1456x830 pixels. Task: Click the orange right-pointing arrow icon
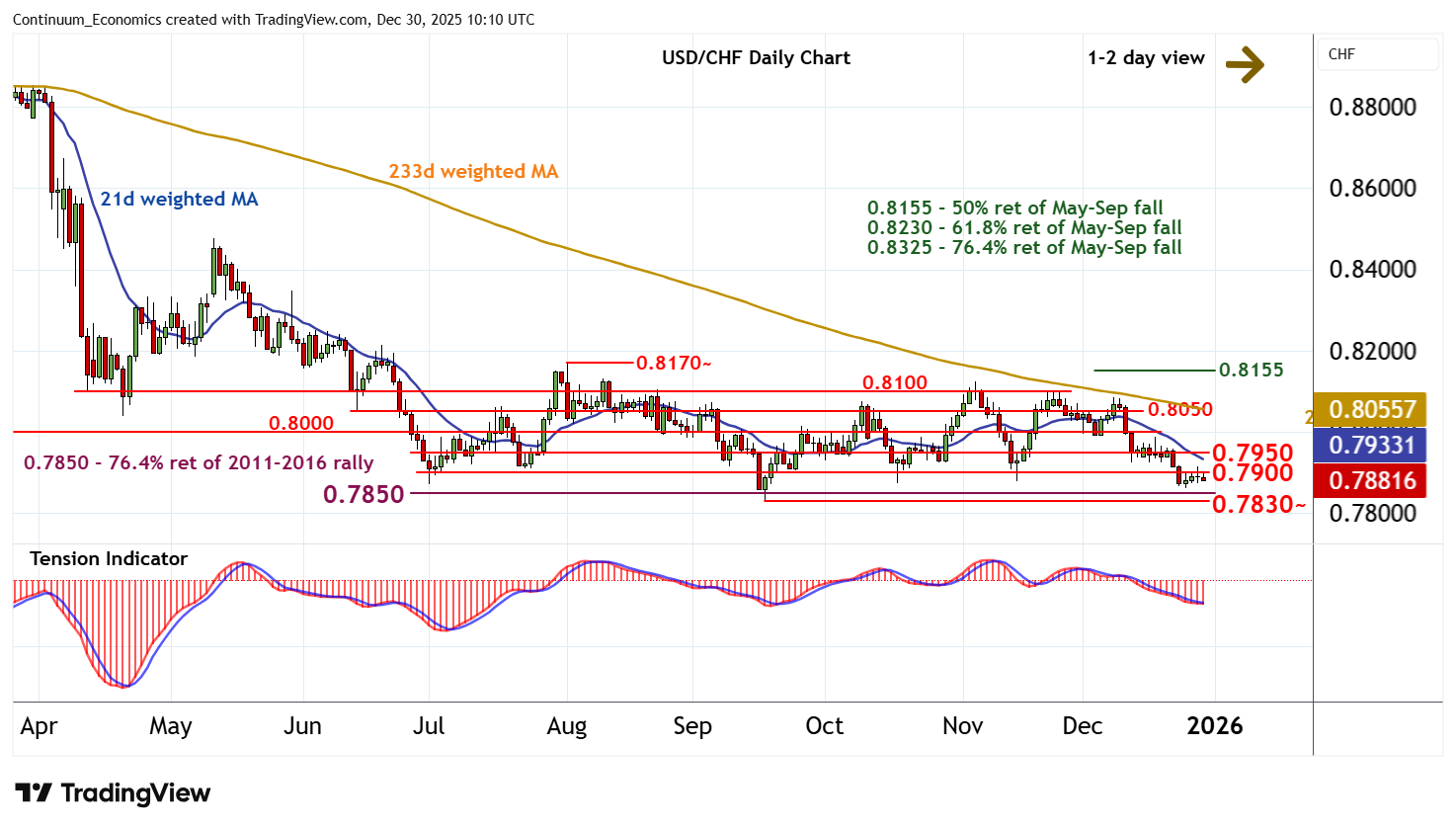pos(1245,65)
